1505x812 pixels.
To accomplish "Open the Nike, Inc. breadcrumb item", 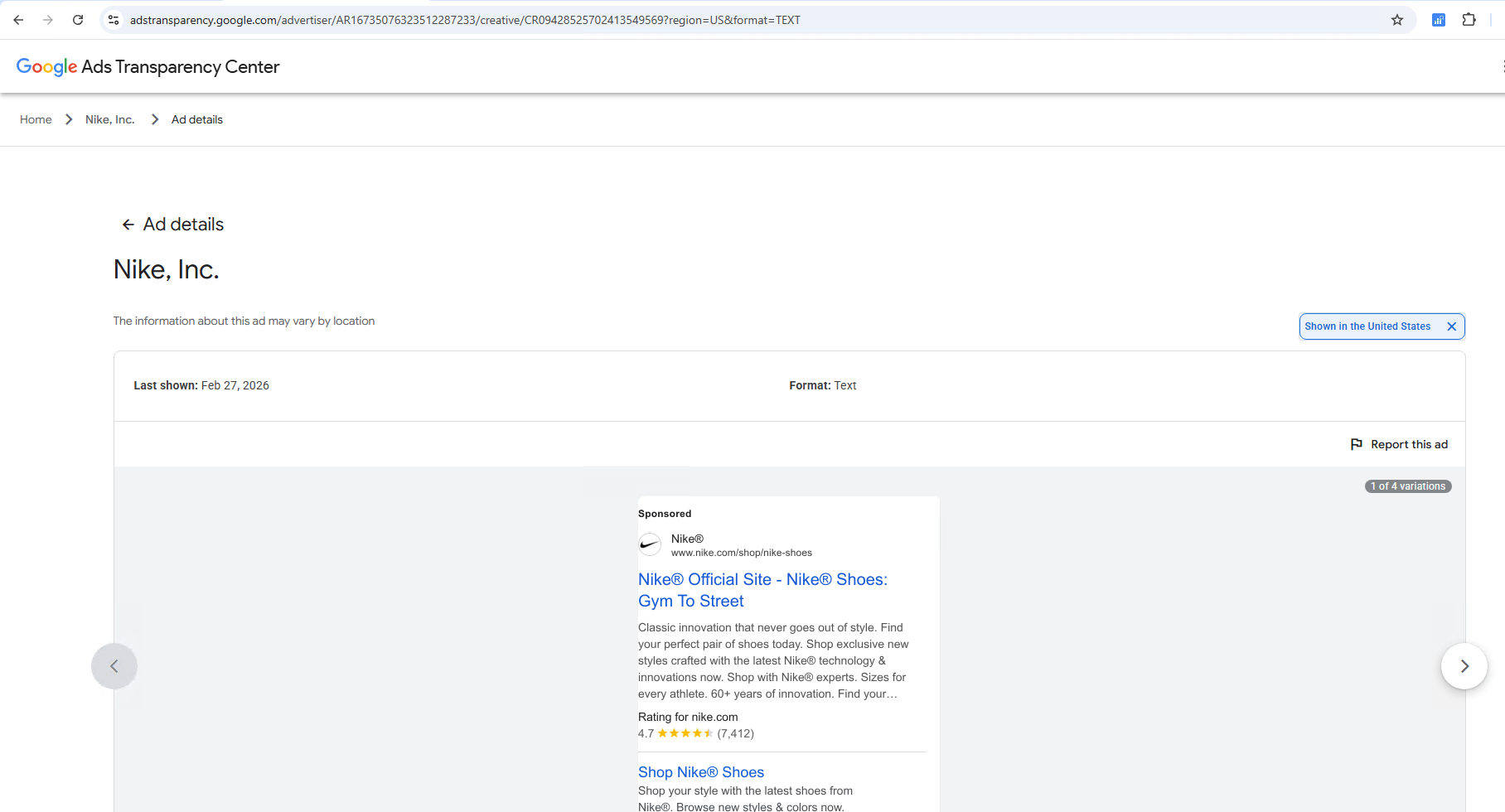I will pyautogui.click(x=109, y=119).
